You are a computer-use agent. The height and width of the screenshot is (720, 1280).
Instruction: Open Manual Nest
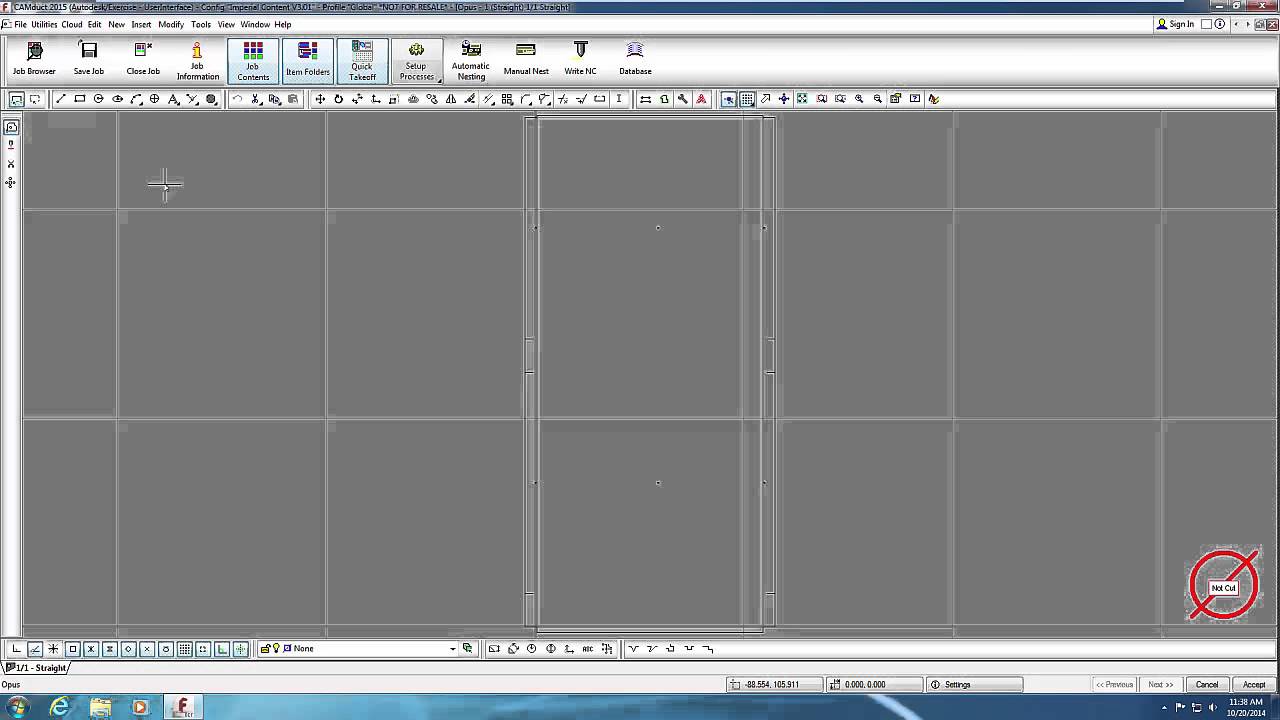526,60
